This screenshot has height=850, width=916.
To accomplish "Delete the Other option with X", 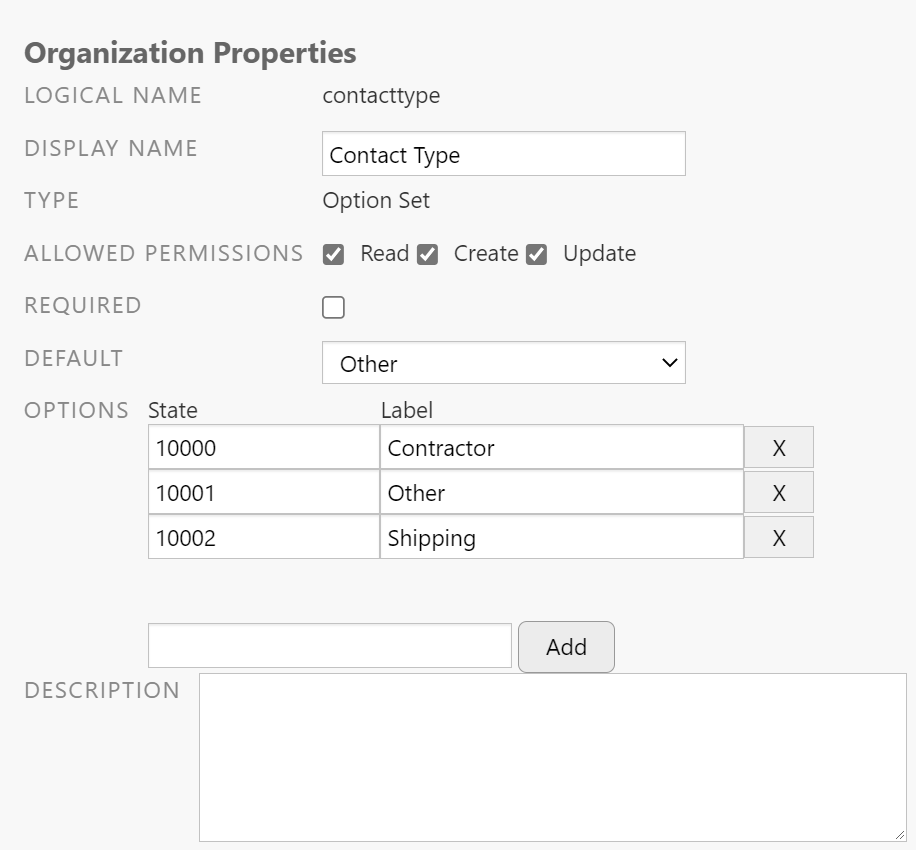I will 779,492.
